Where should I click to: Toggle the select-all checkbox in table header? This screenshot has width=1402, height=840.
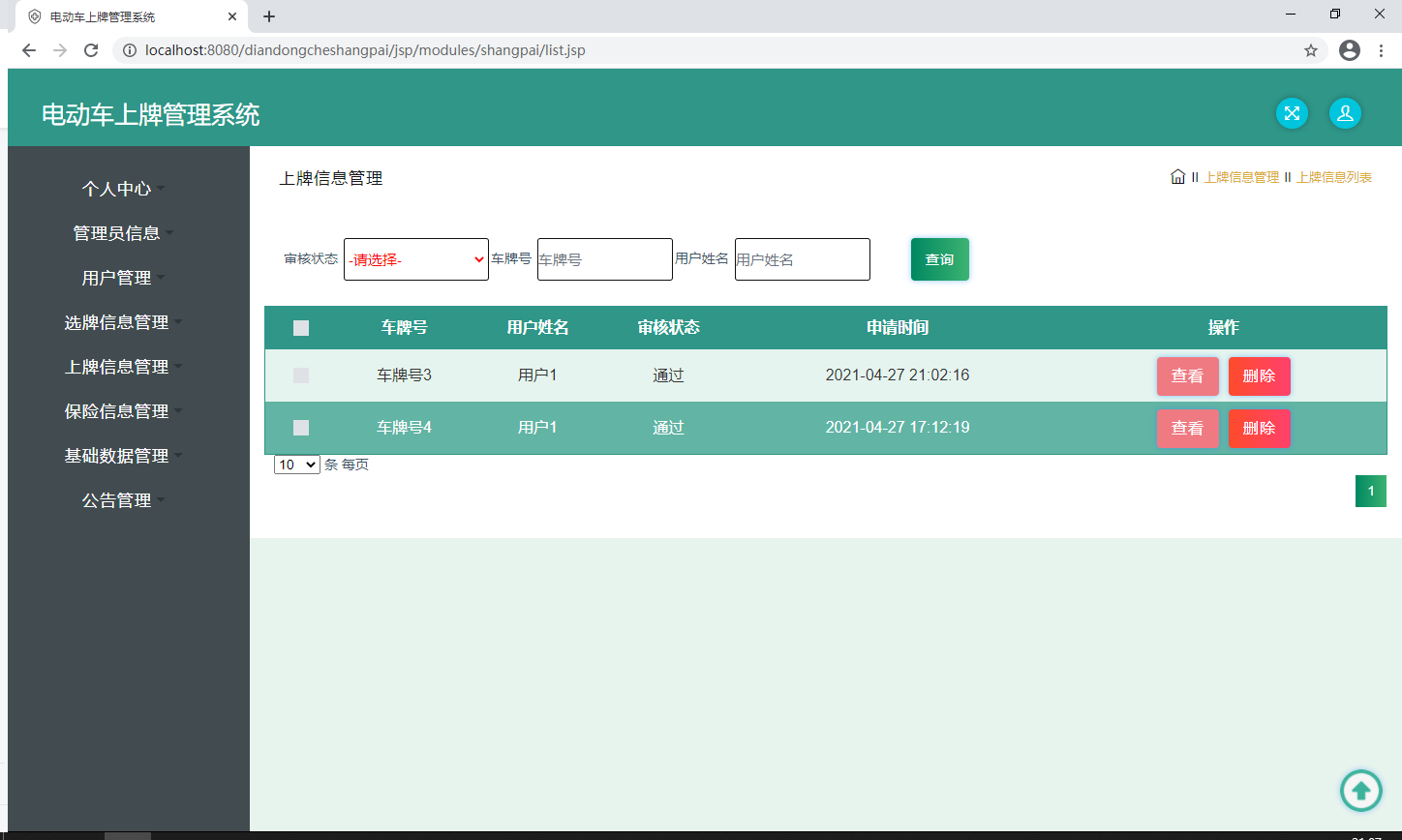point(301,328)
